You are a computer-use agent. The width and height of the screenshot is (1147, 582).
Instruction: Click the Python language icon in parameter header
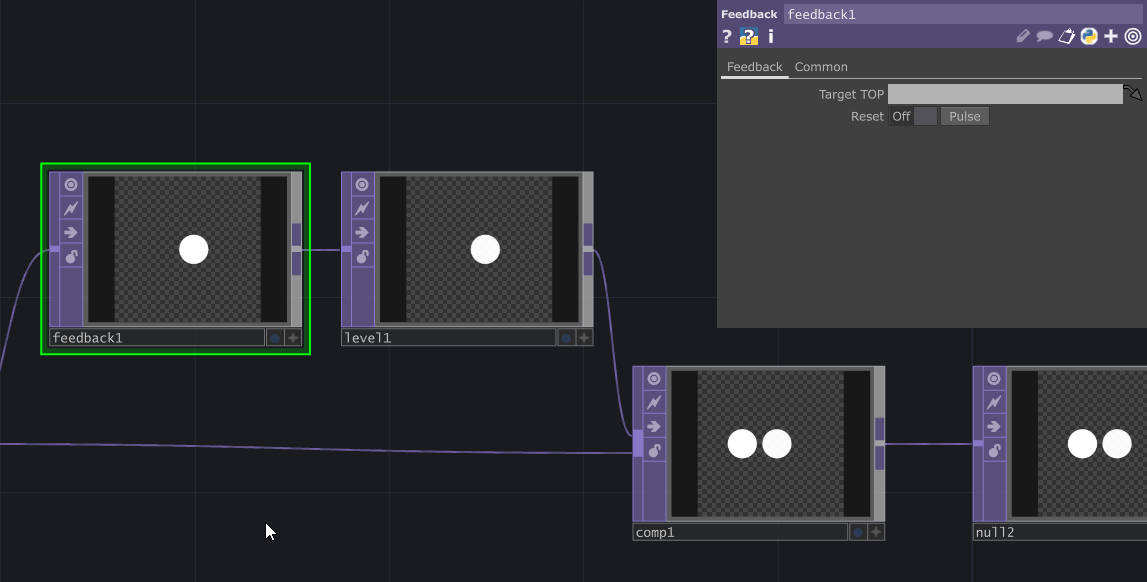click(1088, 36)
